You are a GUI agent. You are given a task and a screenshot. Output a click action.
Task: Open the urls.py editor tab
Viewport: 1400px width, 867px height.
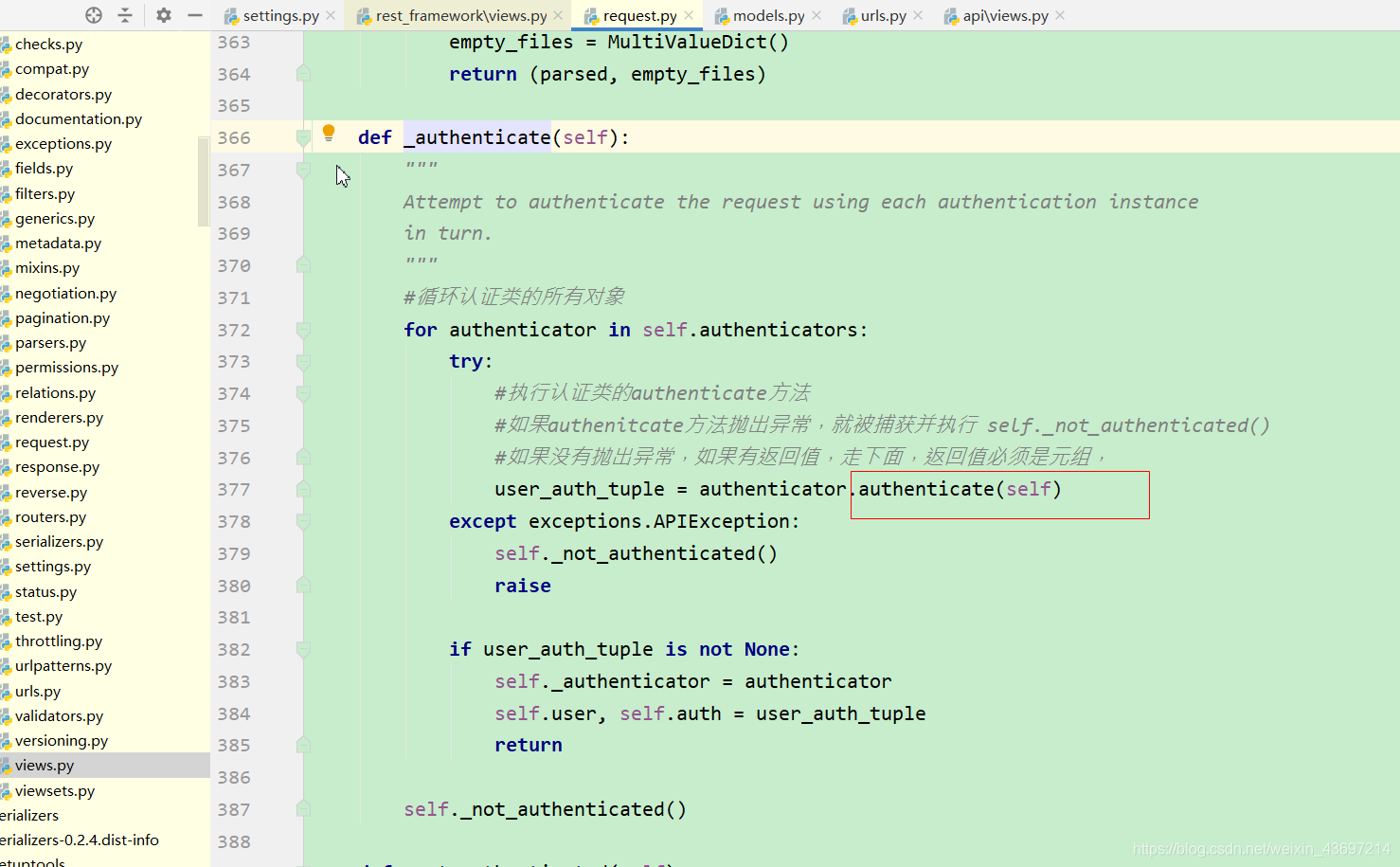(x=883, y=15)
